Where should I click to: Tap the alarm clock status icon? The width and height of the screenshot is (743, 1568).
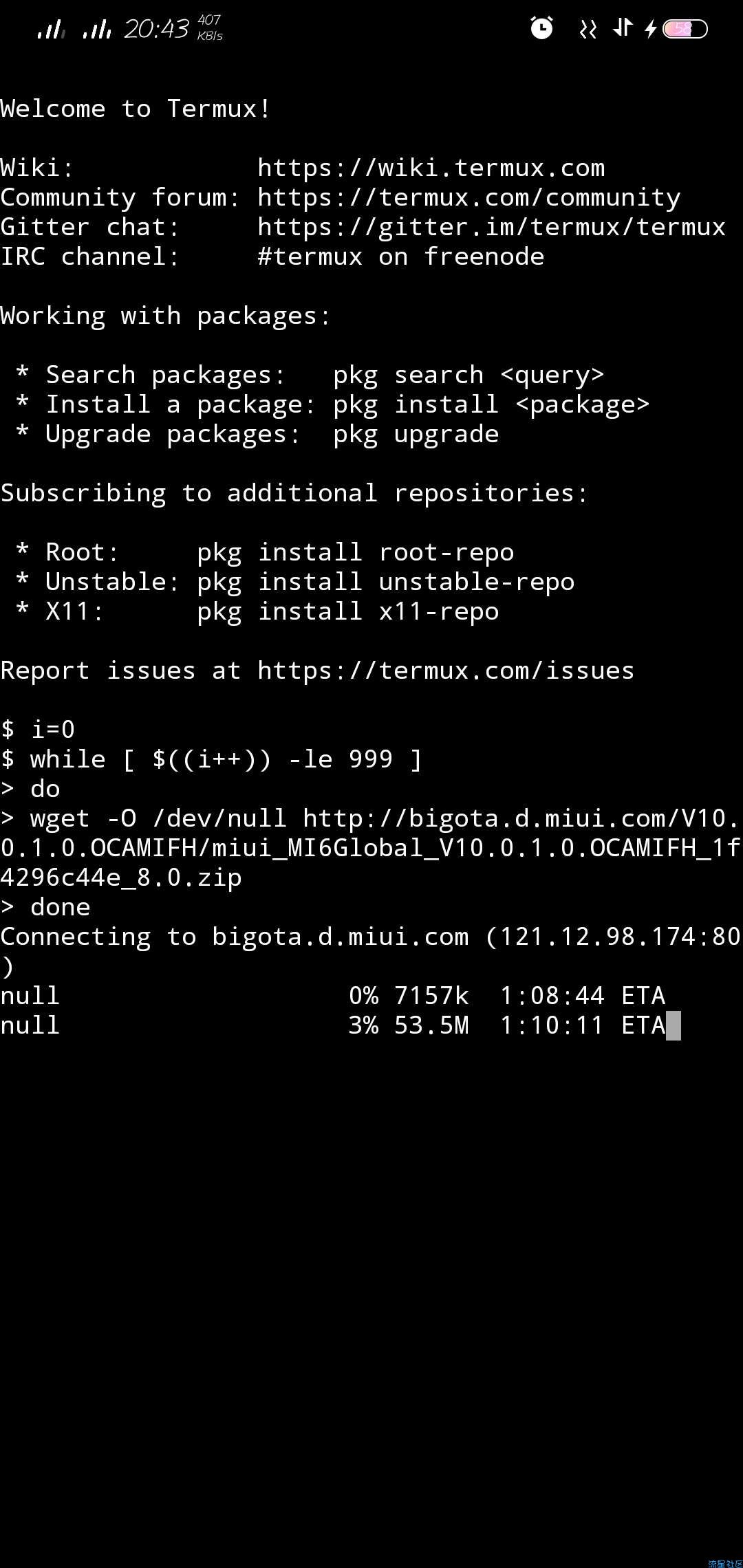(x=541, y=28)
